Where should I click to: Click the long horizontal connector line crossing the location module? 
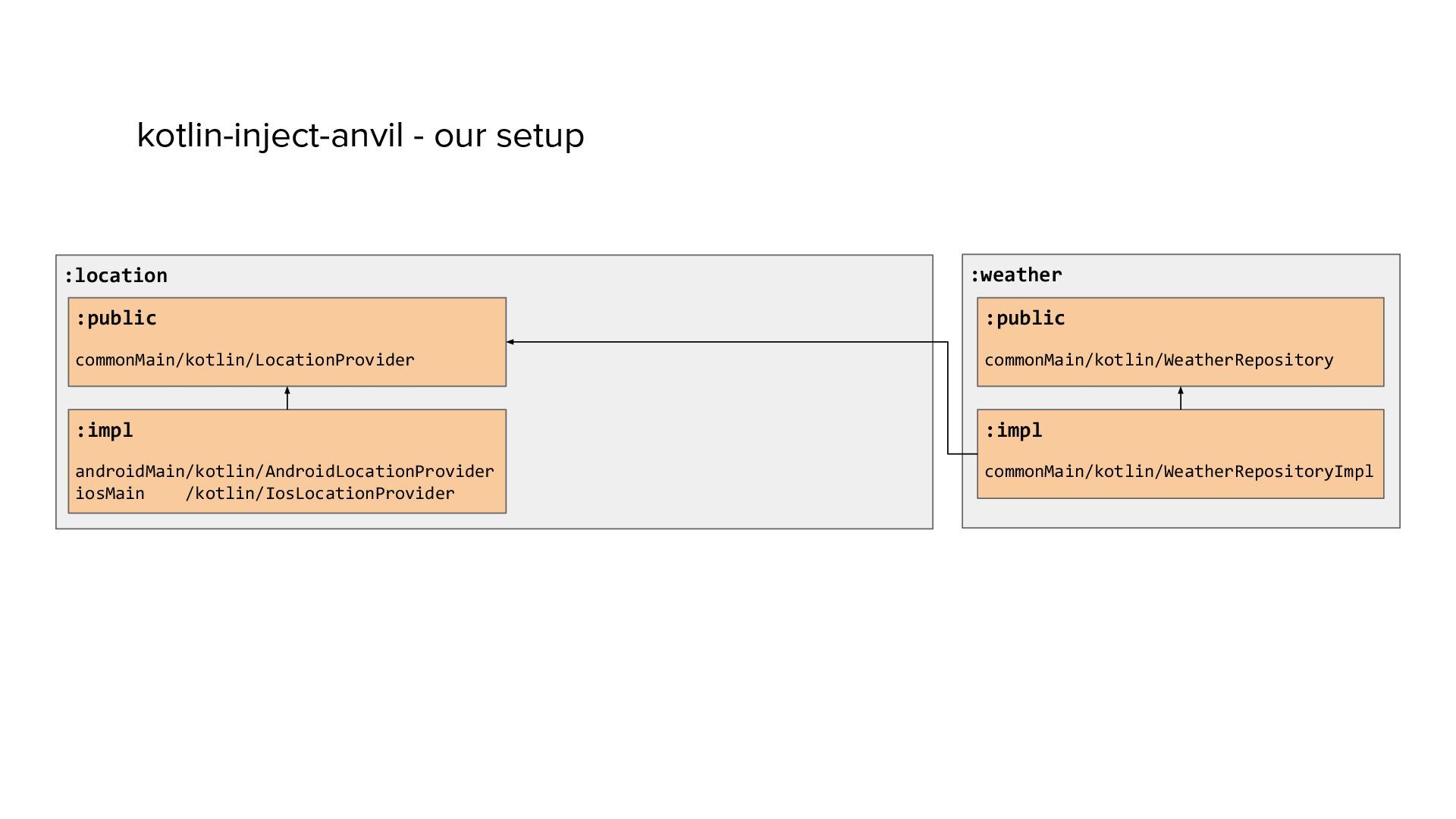click(x=720, y=342)
